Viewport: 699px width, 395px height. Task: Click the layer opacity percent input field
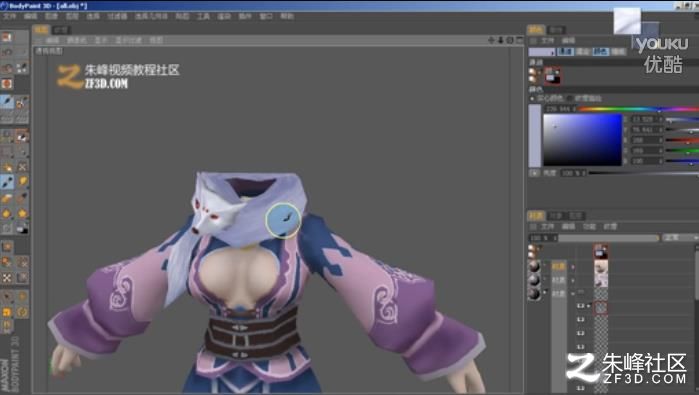coord(543,238)
